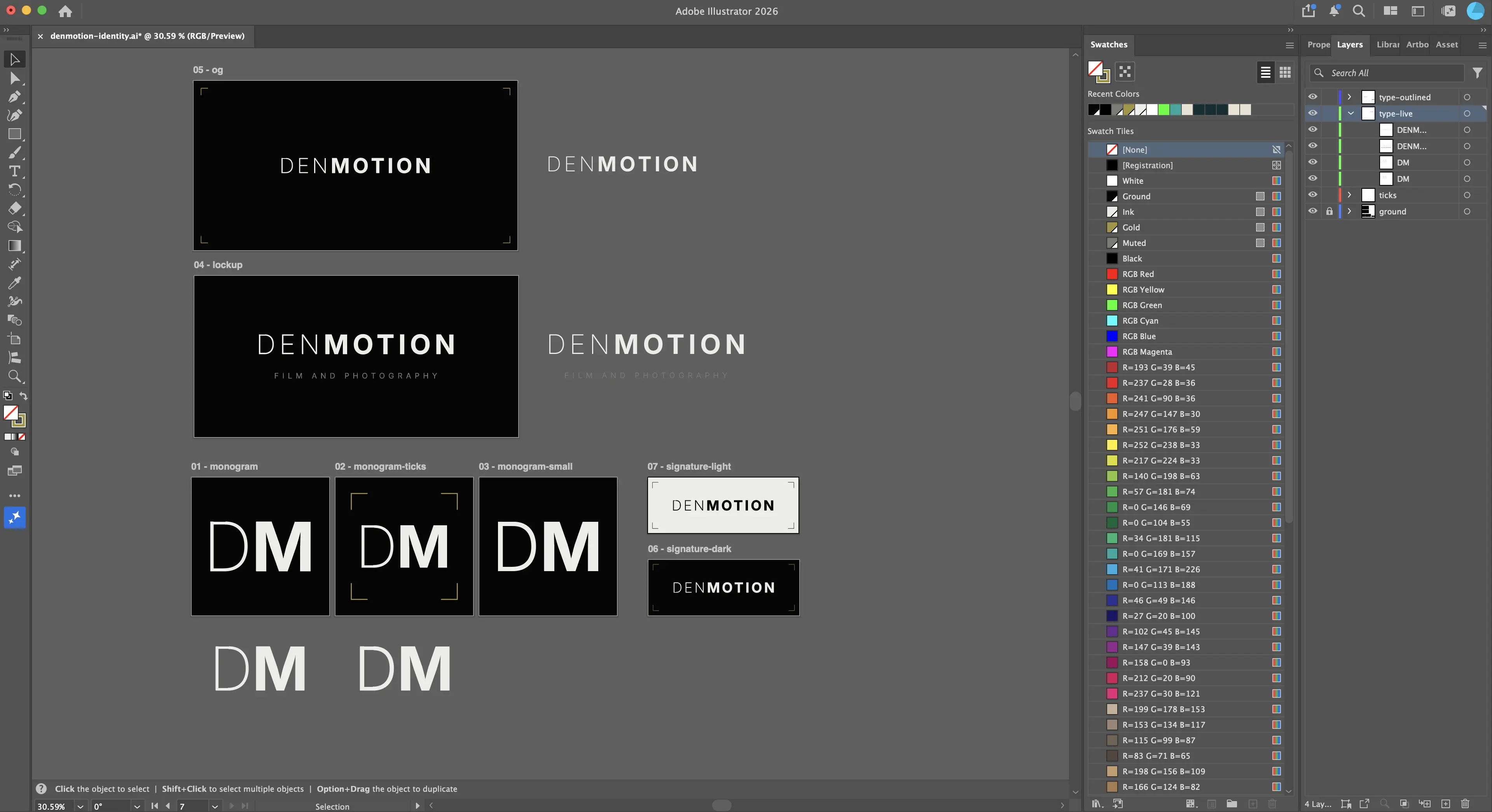Go to the Illustrator Home screen
This screenshot has width=1492, height=812.
click(65, 11)
